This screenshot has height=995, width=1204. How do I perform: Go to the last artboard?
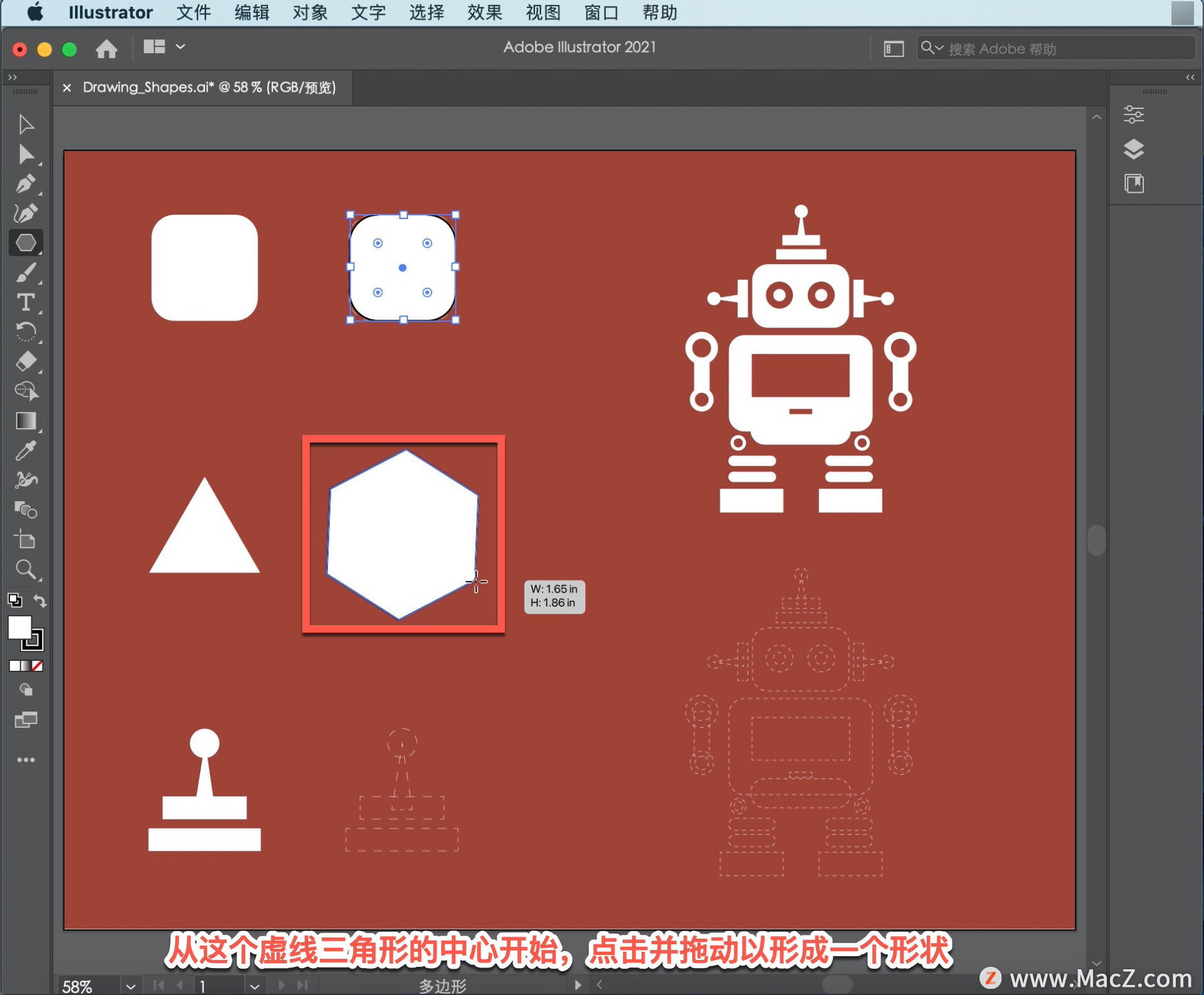303,985
